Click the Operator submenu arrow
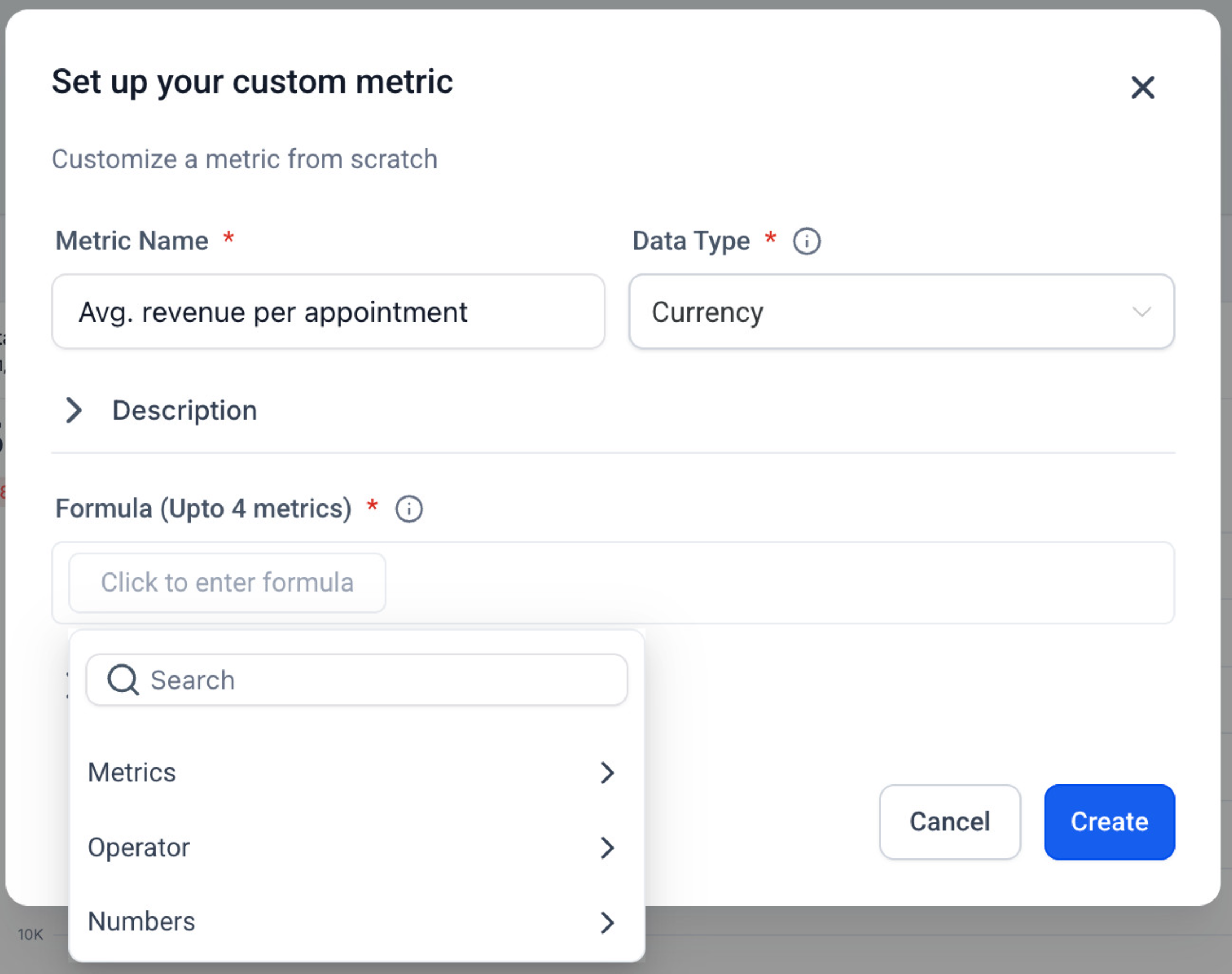 (x=607, y=847)
